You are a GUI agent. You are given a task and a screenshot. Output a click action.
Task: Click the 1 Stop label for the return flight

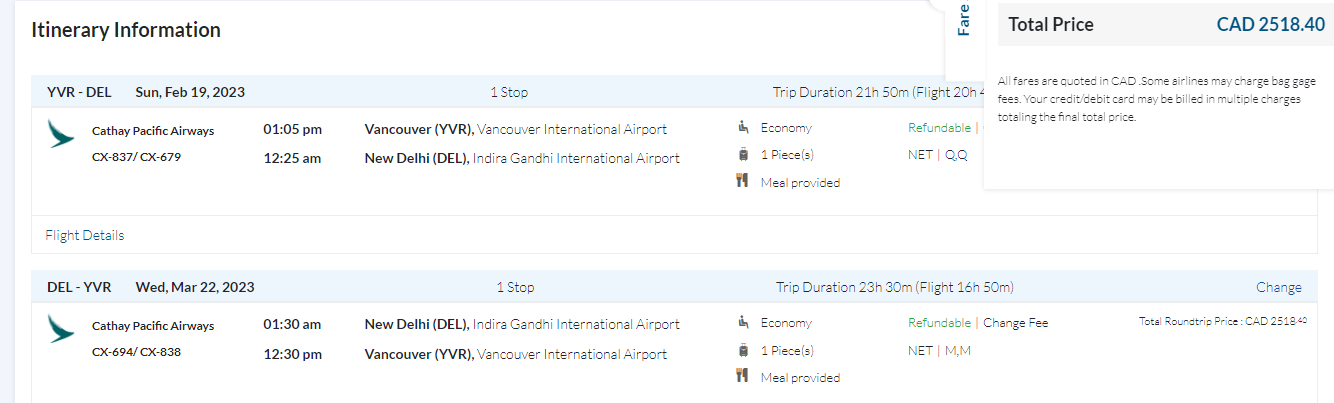click(515, 287)
